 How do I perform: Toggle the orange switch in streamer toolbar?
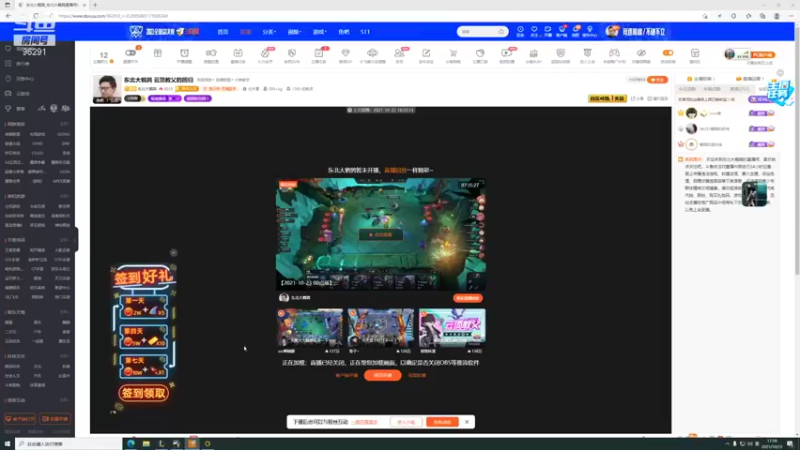[x=668, y=54]
